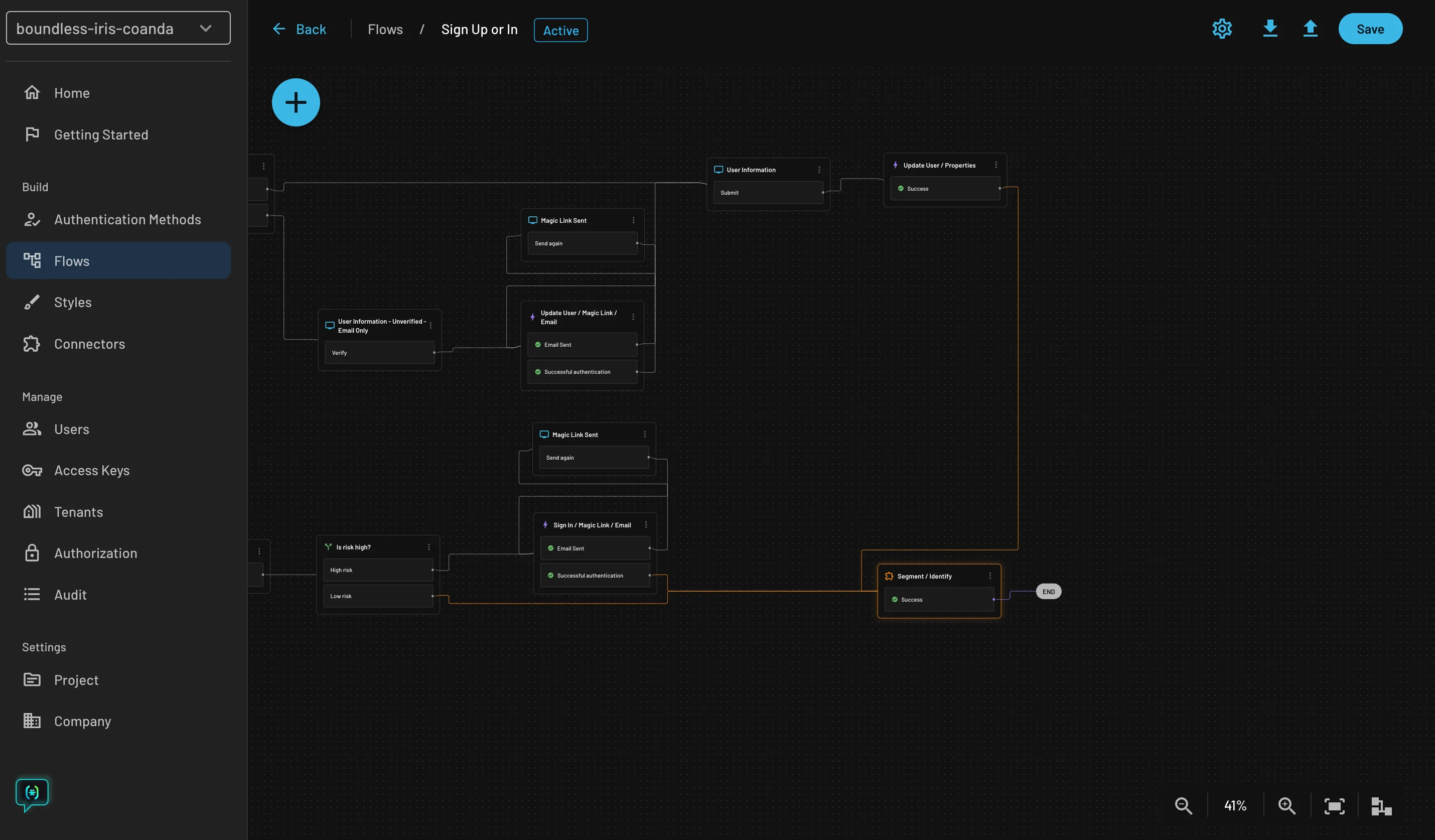The image size is (1435, 840).
Task: Select Users under the Manage section
Action: pos(71,429)
